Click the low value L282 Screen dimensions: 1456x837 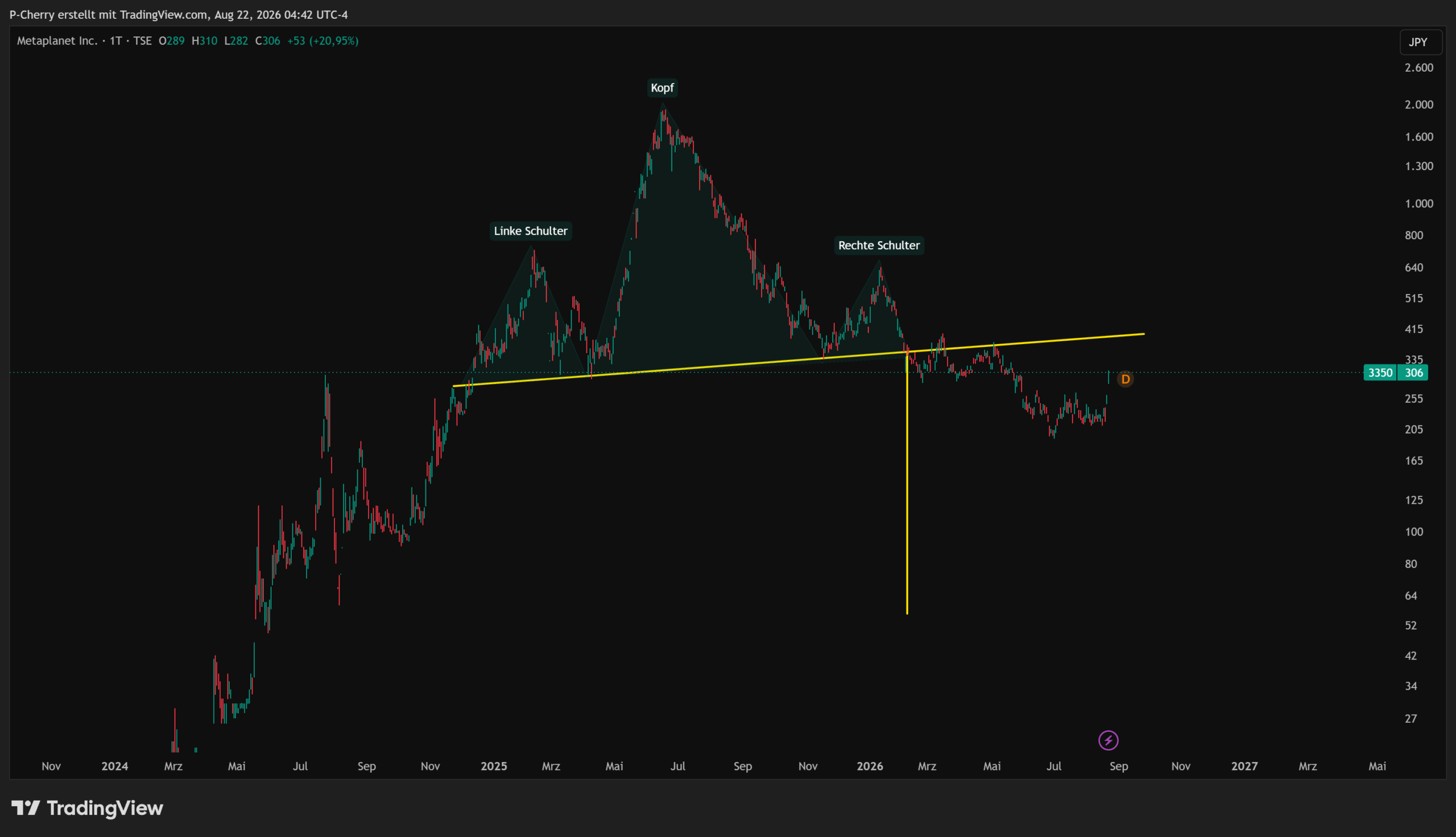[235, 41]
